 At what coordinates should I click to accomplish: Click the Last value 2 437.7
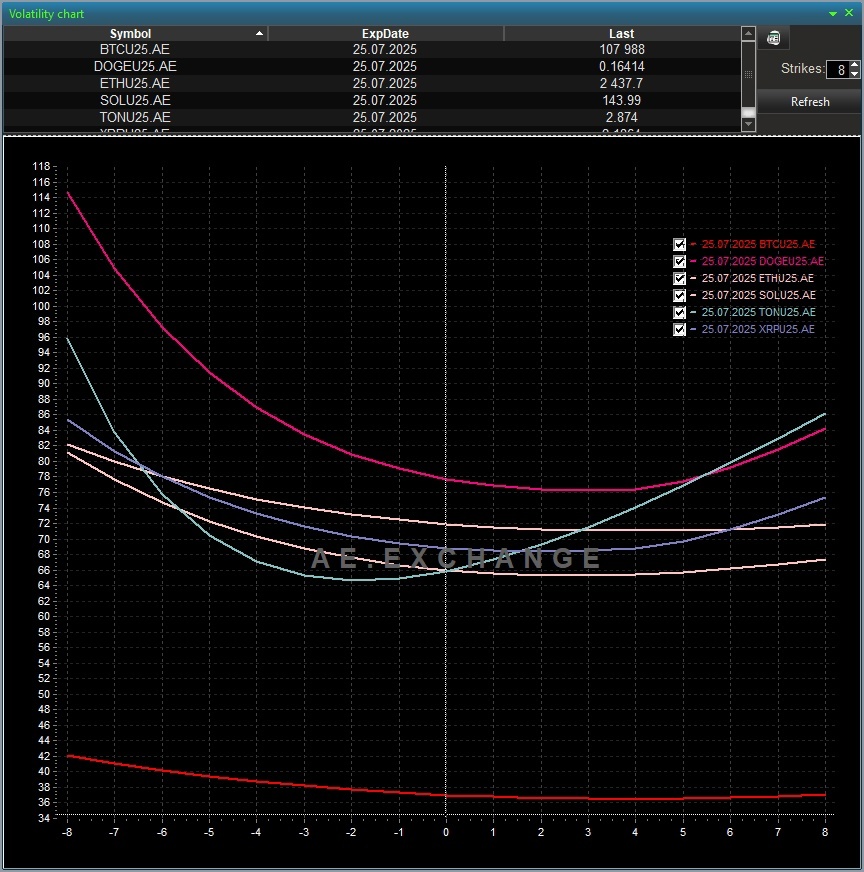point(621,83)
